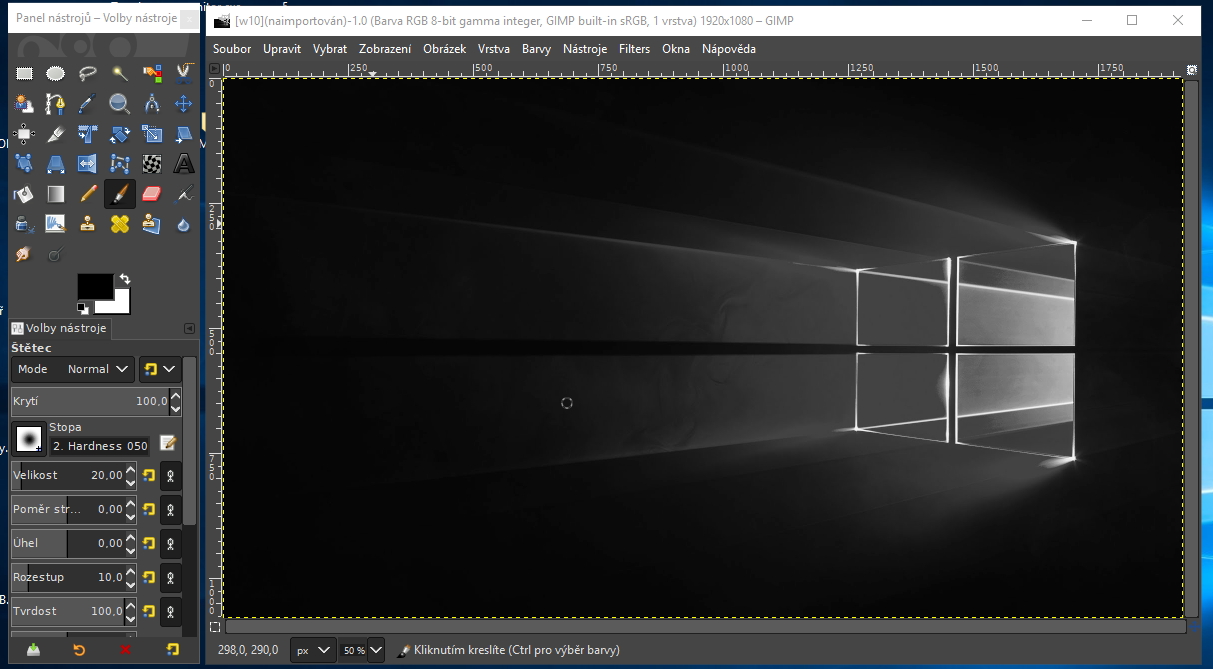The width and height of the screenshot is (1213, 669).
Task: Select the Dodge/Burn tool
Action: (x=56, y=254)
